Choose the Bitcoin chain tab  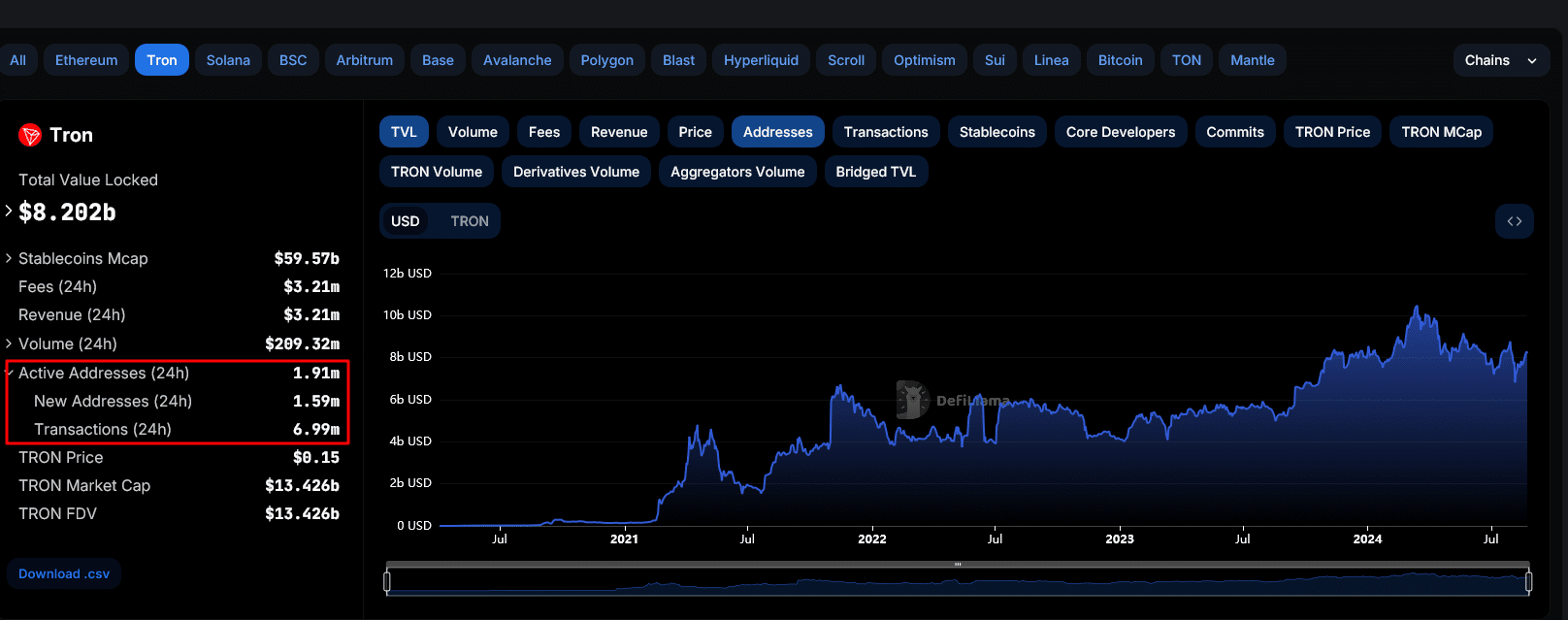click(1121, 60)
